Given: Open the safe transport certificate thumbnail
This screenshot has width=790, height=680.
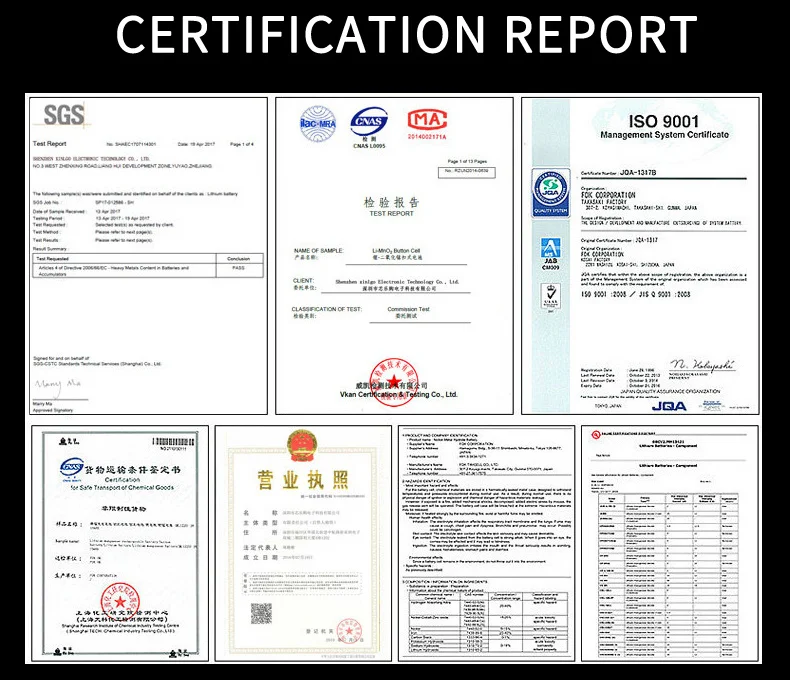Looking at the screenshot, I should (x=120, y=543).
